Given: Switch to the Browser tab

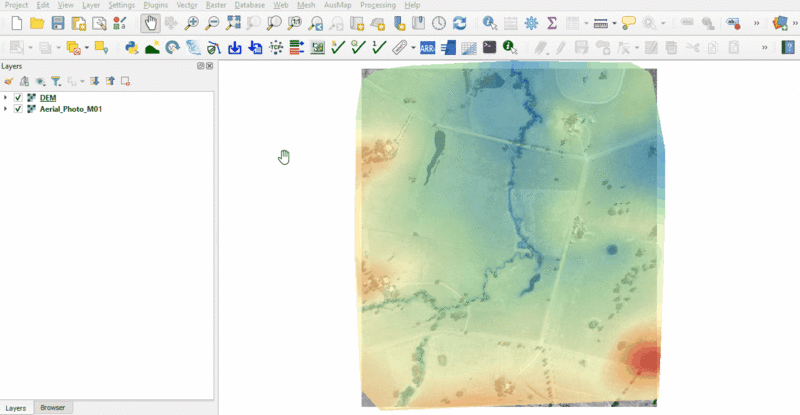Looking at the screenshot, I should point(52,408).
